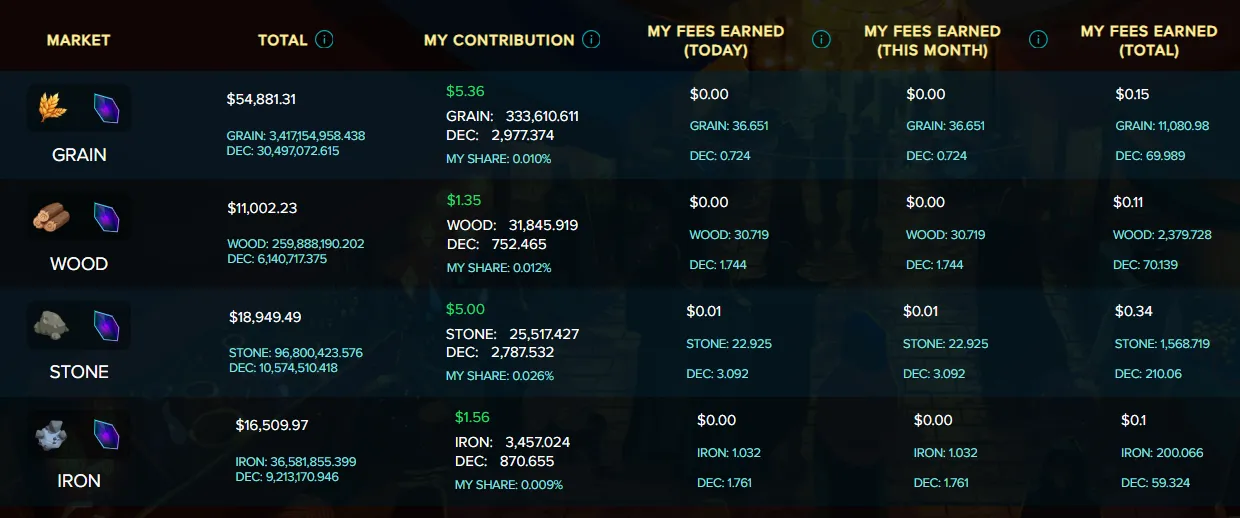Click the info icon beside MY CONTRIBUTION
The image size is (1240, 518).
point(591,40)
